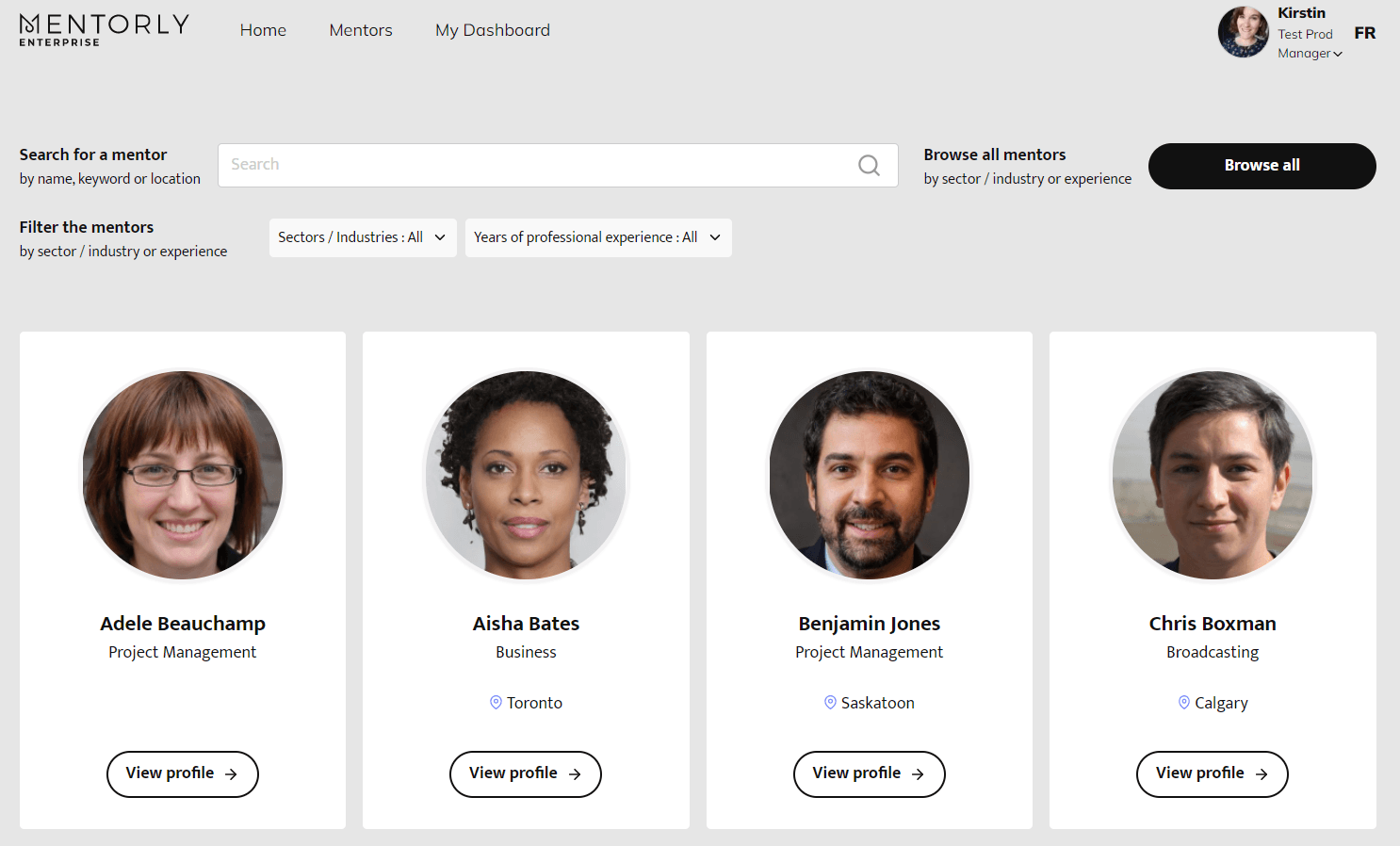Switch language to FR
Screen dimensions: 1400x846
click(1364, 33)
